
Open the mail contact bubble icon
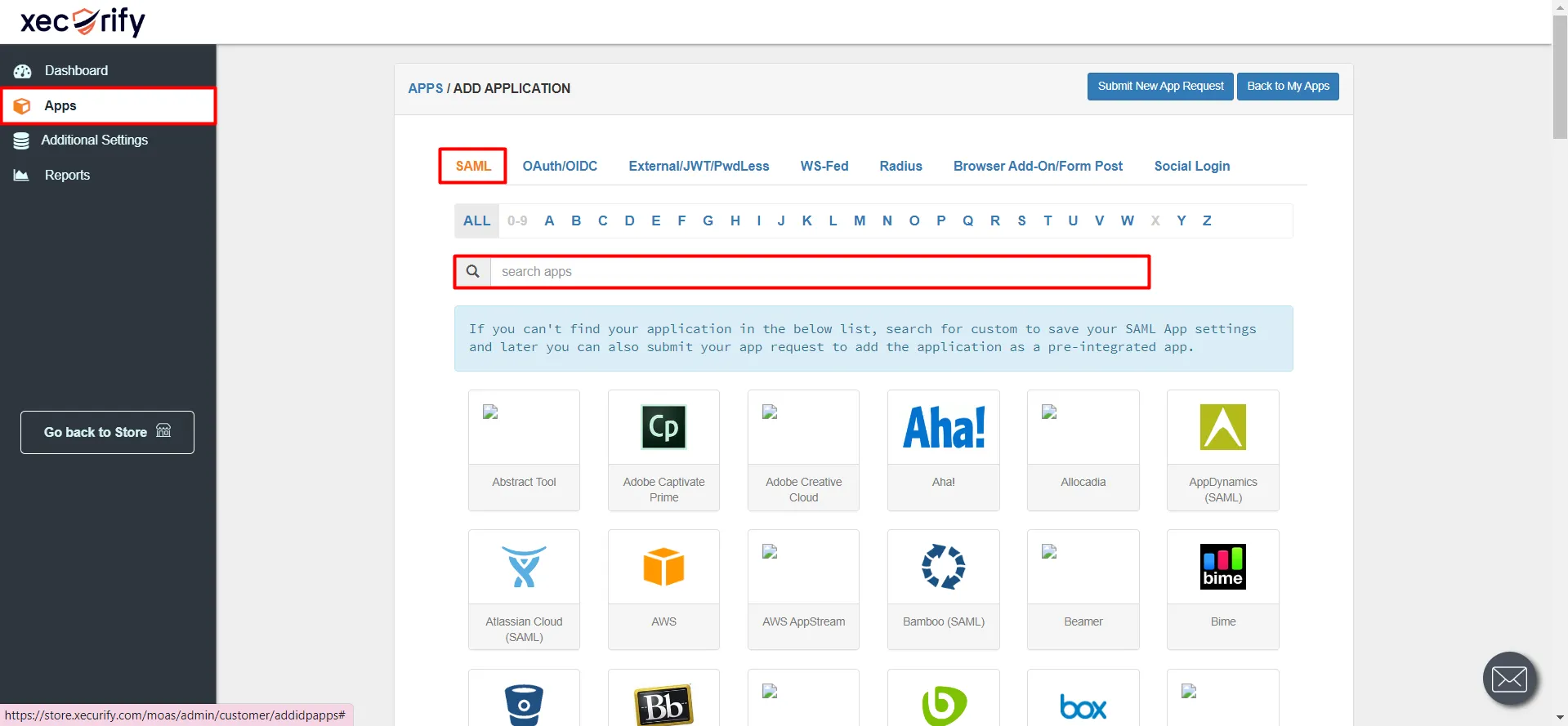(x=1509, y=678)
